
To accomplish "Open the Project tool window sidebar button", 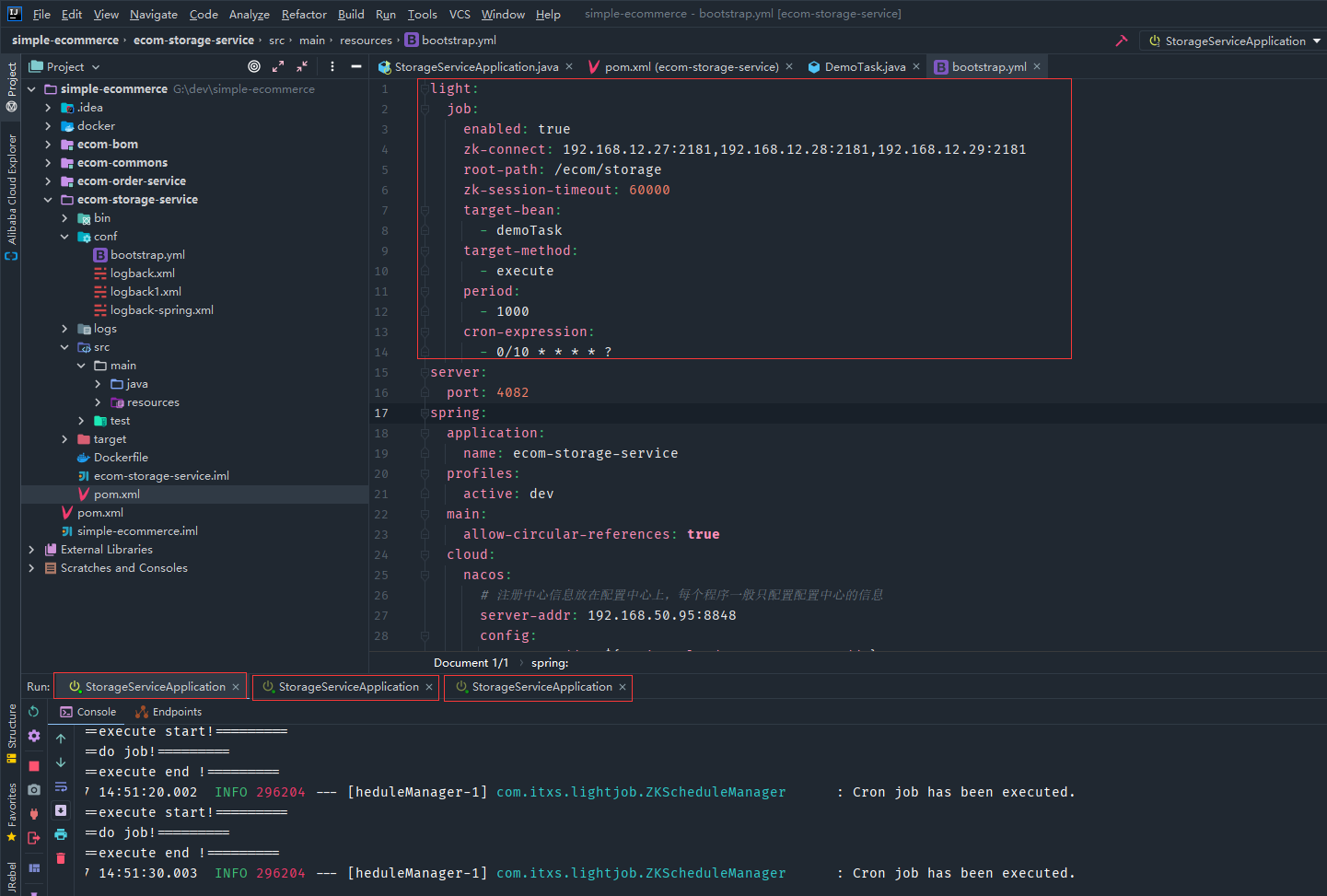I will pos(11,87).
